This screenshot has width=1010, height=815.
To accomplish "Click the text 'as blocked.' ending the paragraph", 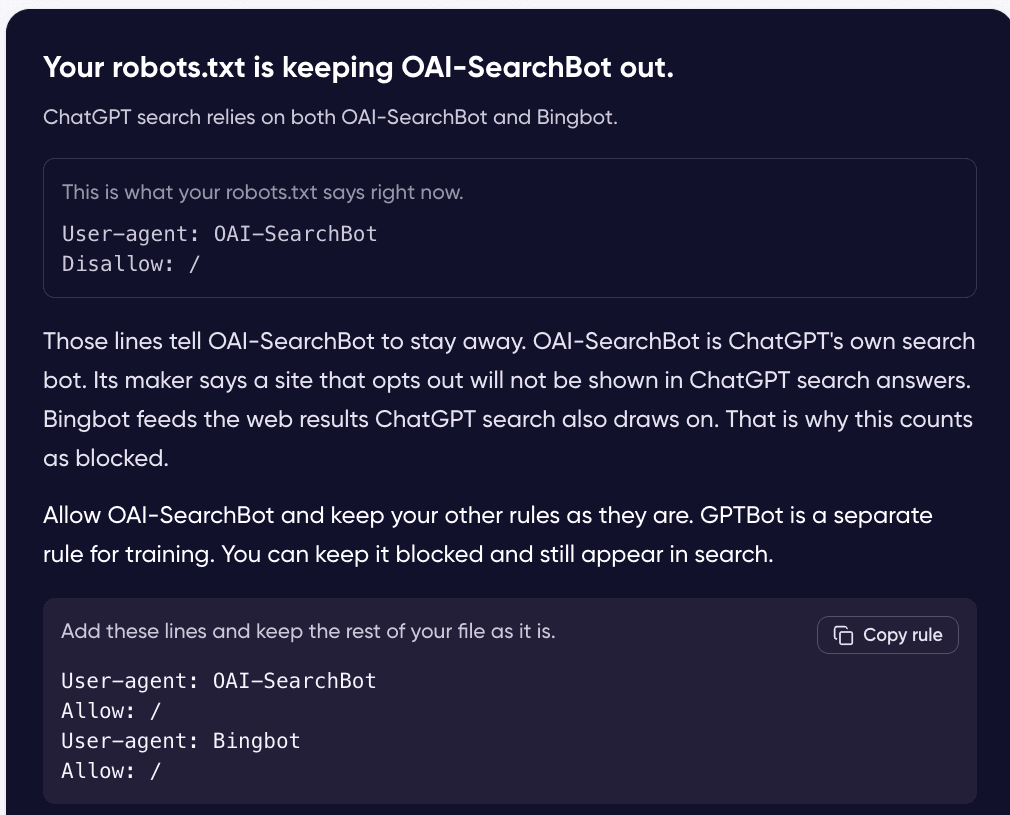I will (106, 458).
